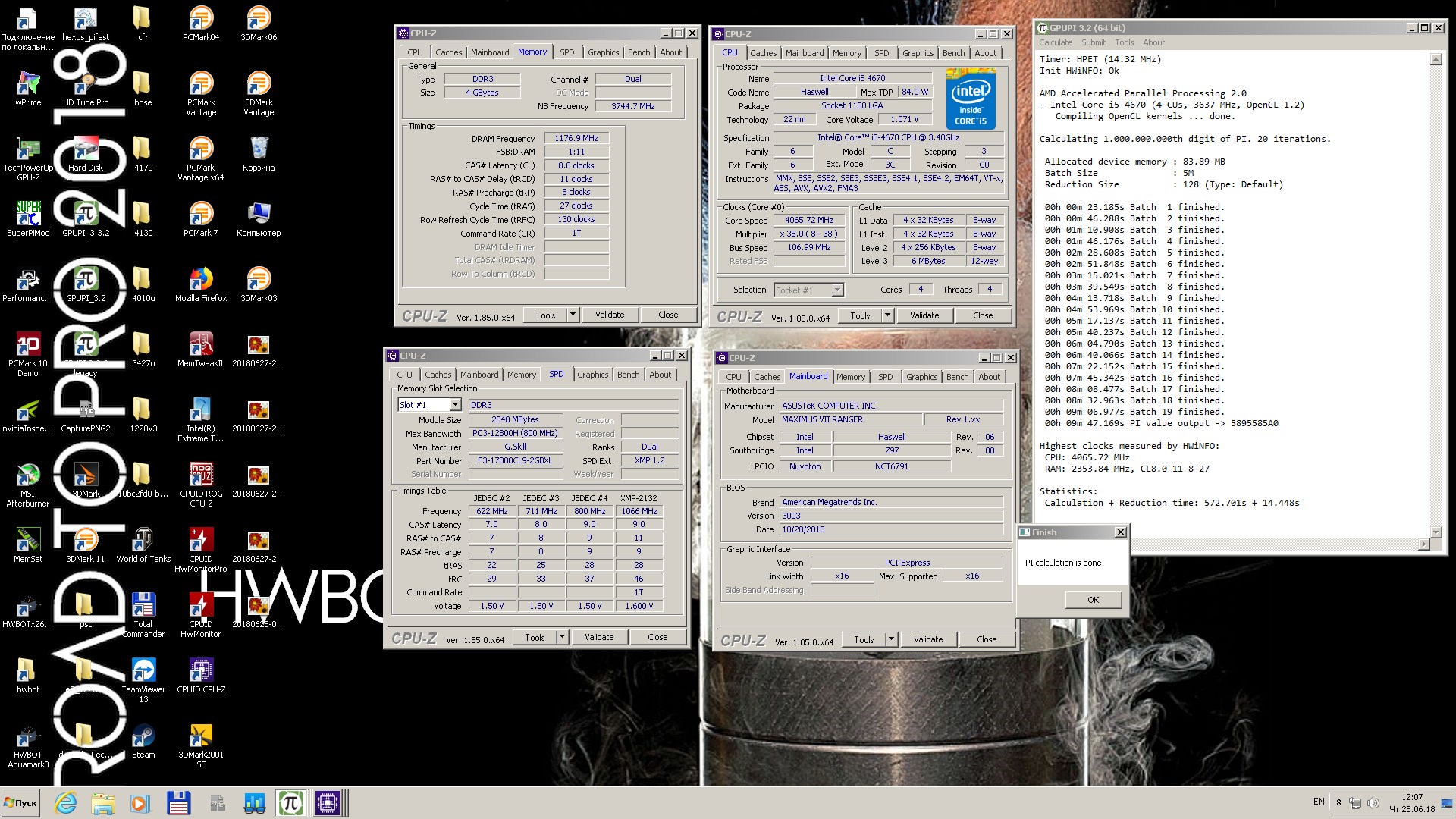
Task: Click Close in CPU tab window
Action: tap(983, 315)
